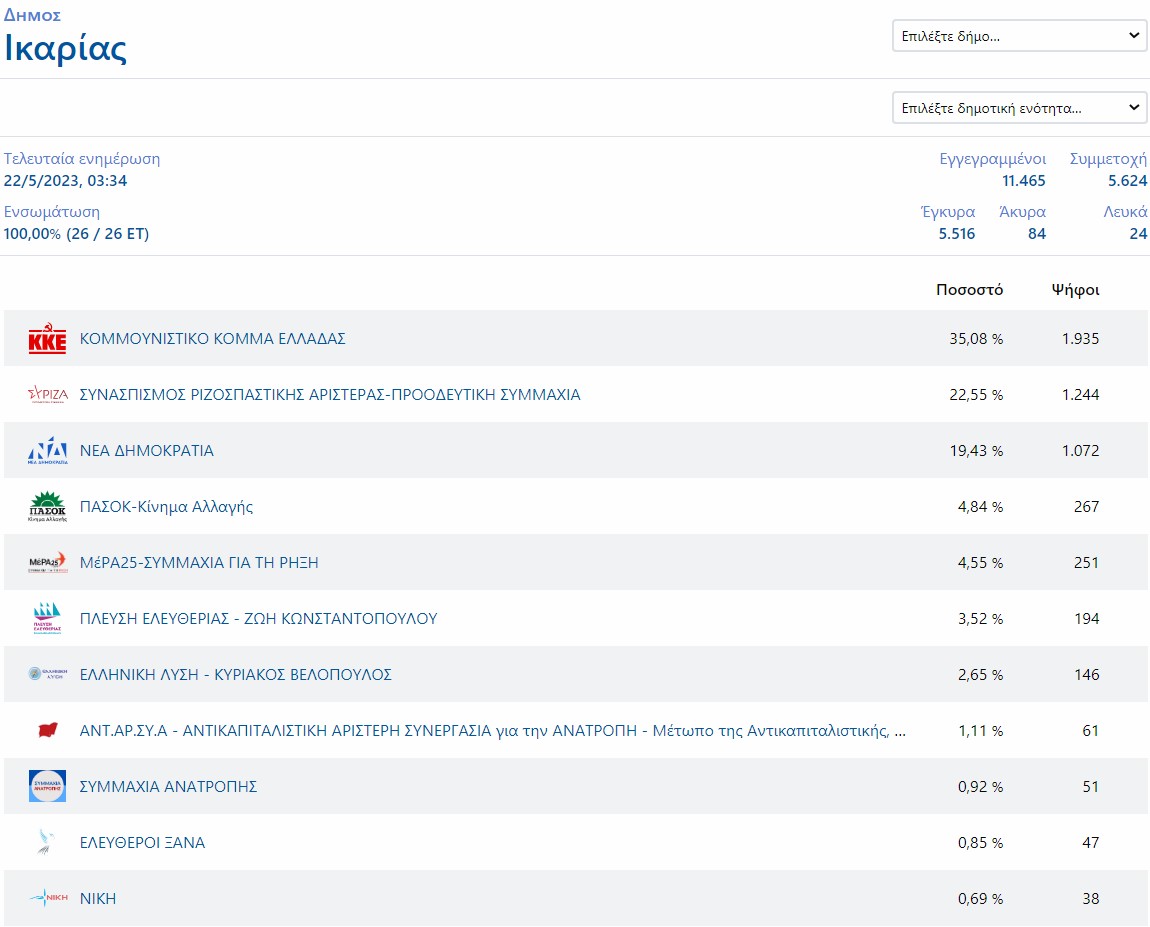Click MeRA25 vote count 251
The image size is (1150, 927).
[1086, 563]
